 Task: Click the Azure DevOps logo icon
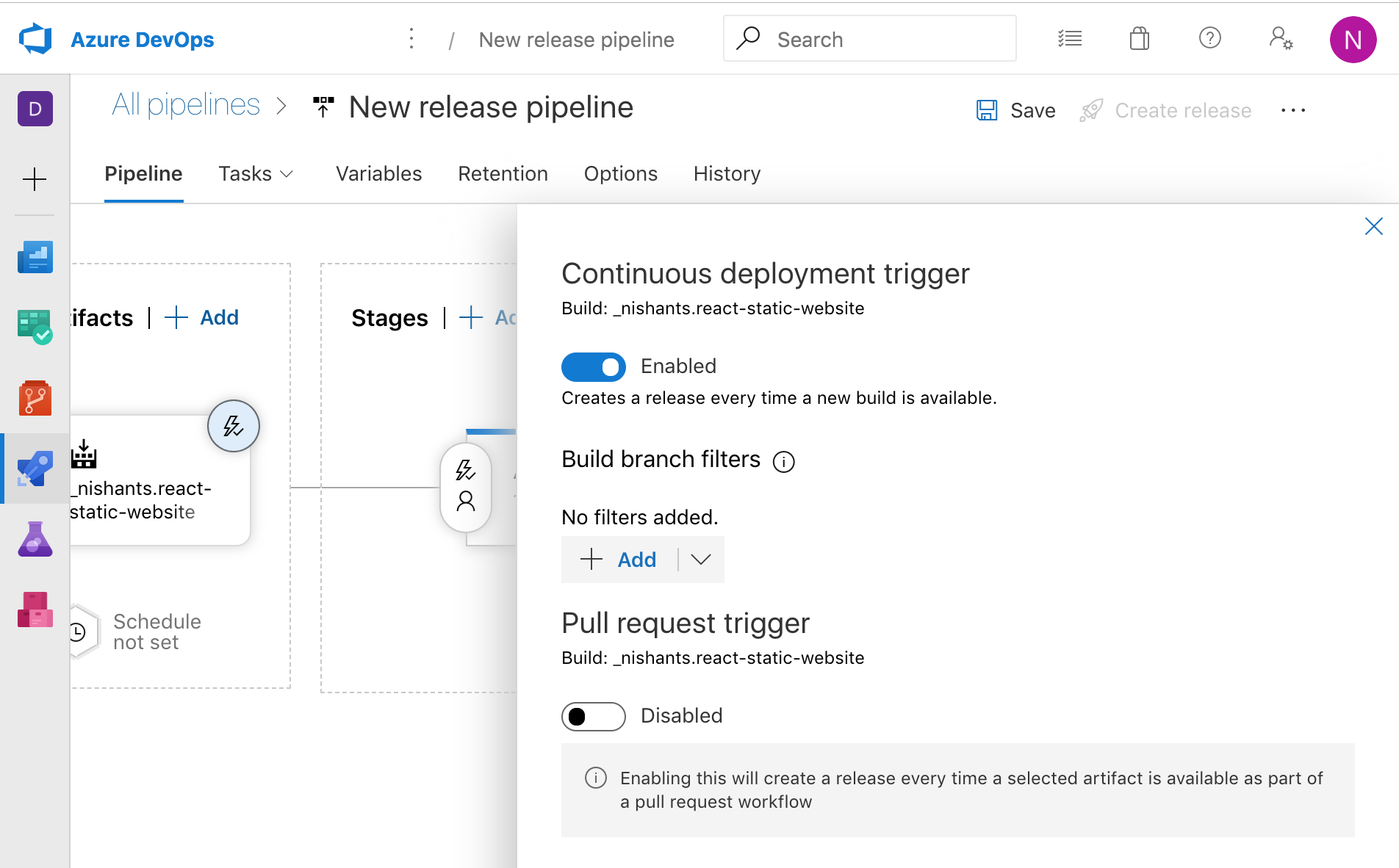click(x=35, y=39)
